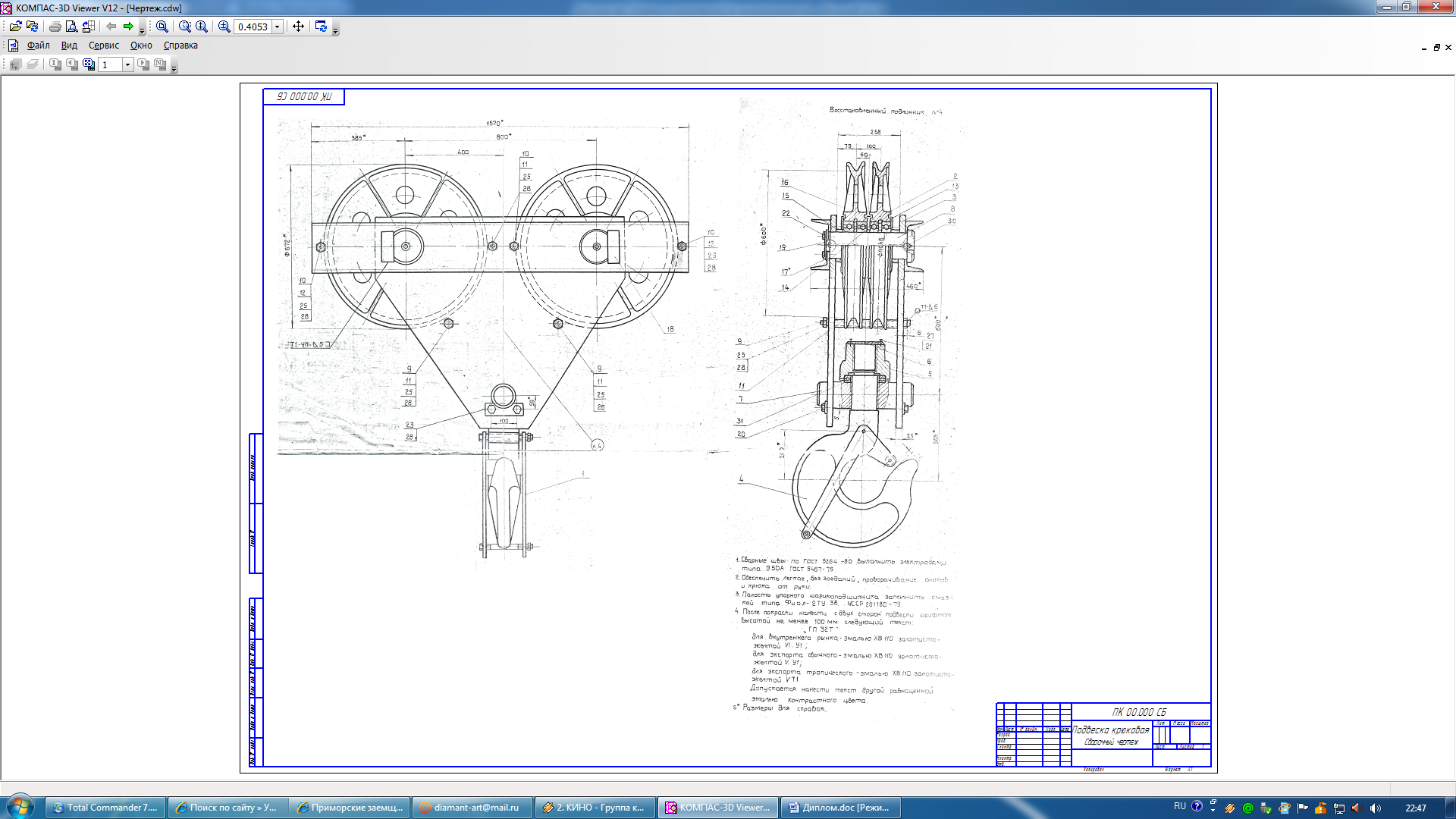Switch to Поиск по сайту browser task
This screenshot has width=1456, height=819.
(227, 808)
